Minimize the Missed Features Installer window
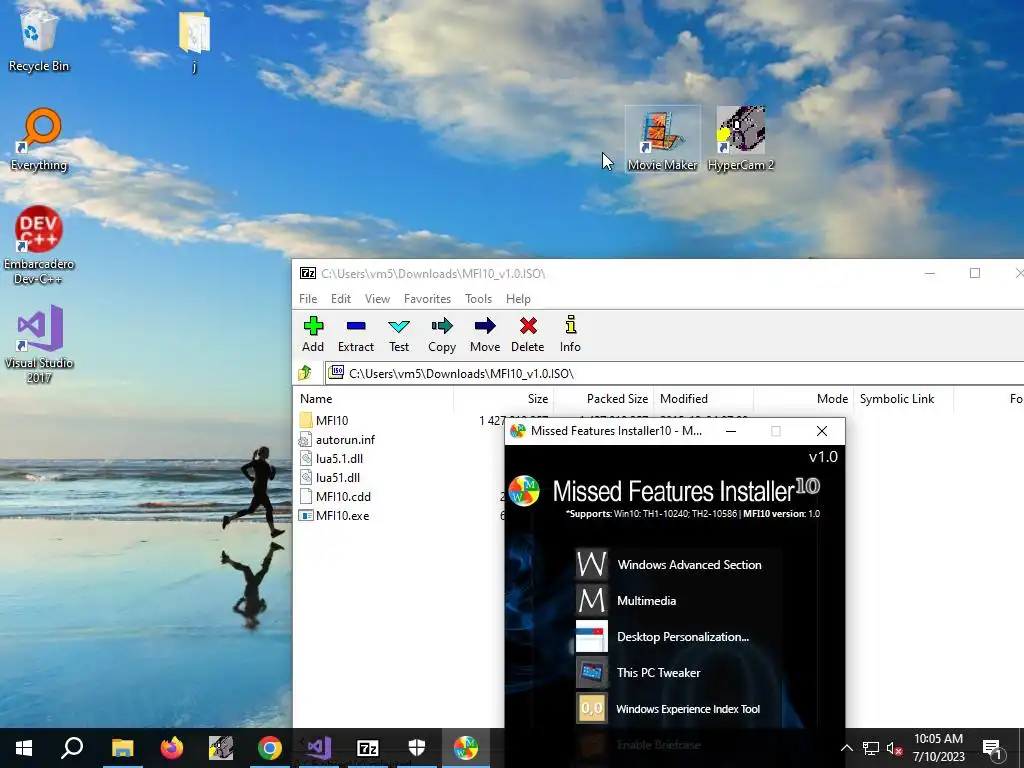This screenshot has height=768, width=1024. point(731,431)
